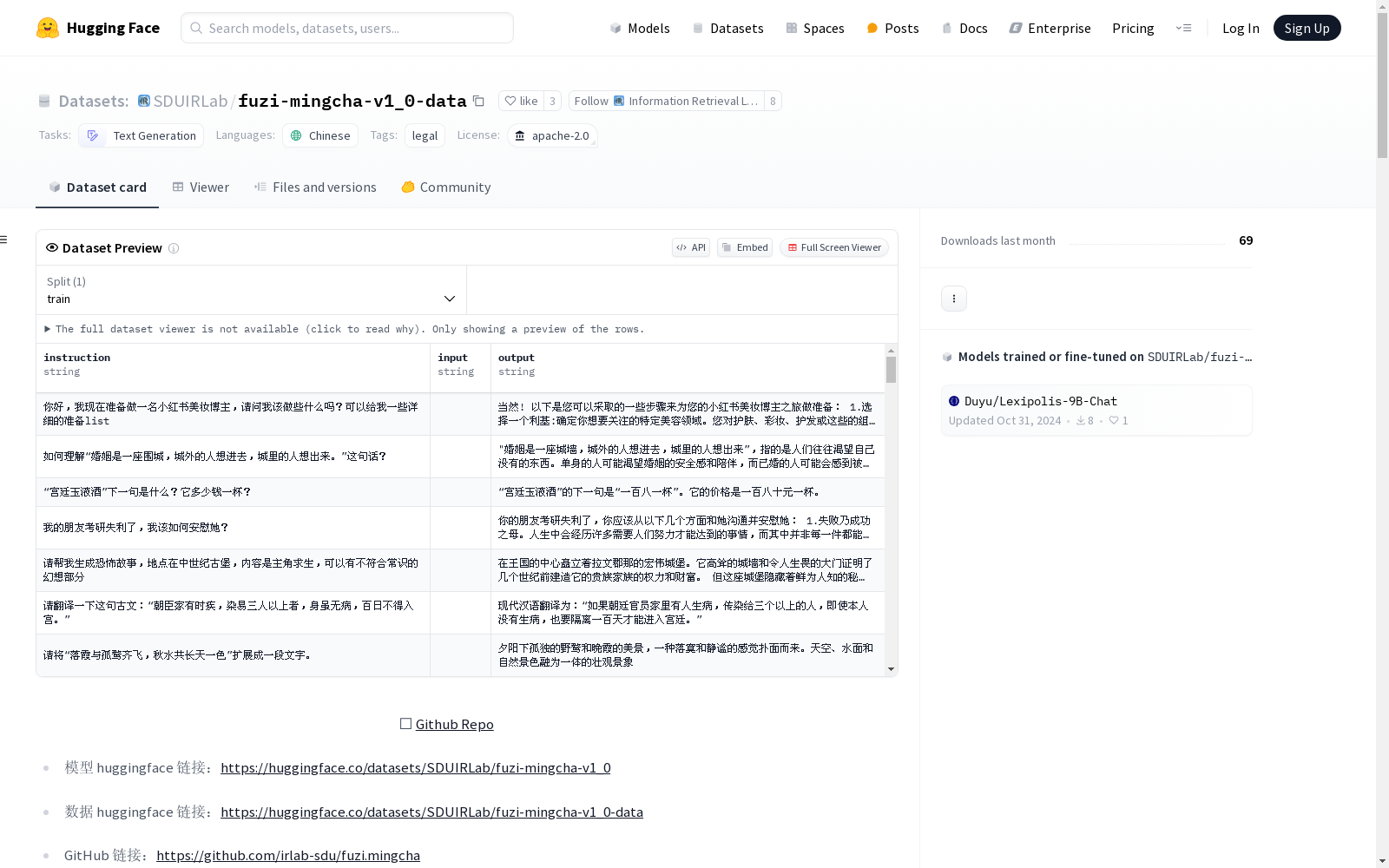Open Enterprise from the navbar
The image size is (1389, 868).
pyautogui.click(x=1050, y=28)
